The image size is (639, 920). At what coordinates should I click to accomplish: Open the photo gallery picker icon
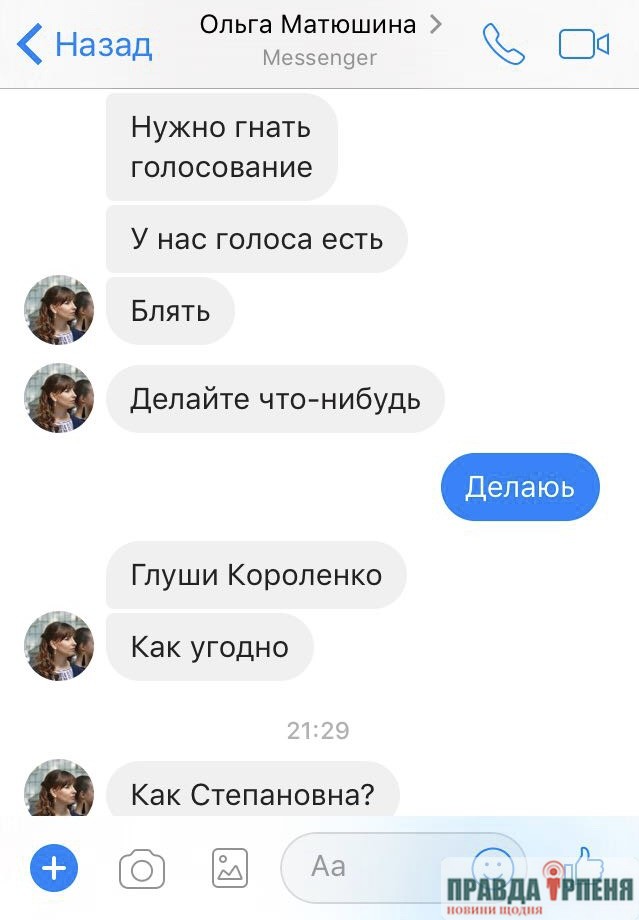230,868
